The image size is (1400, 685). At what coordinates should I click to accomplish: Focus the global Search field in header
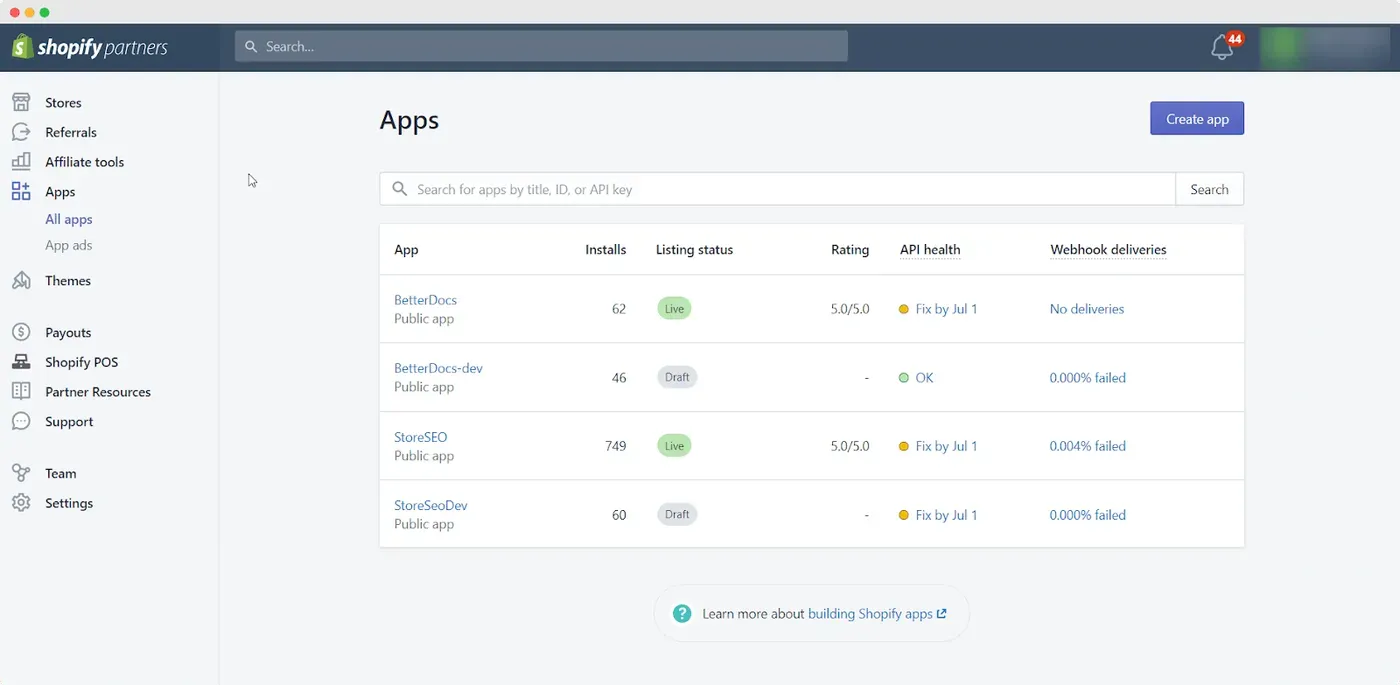tap(541, 46)
